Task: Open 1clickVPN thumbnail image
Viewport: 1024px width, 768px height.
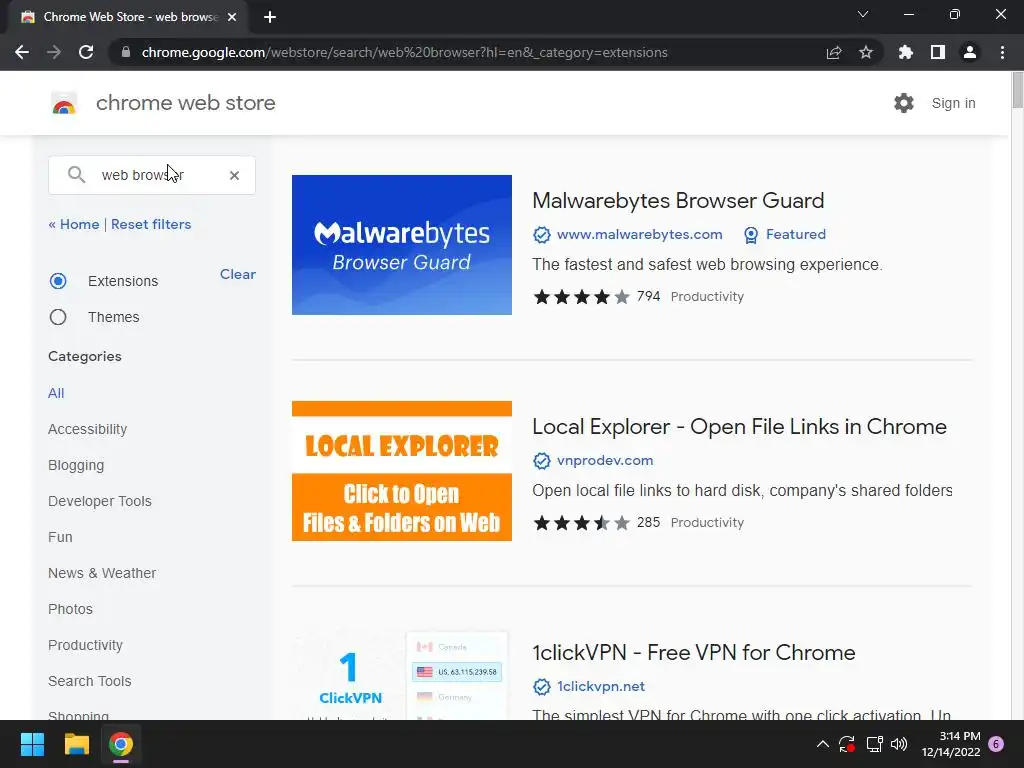Action: pyautogui.click(x=402, y=674)
